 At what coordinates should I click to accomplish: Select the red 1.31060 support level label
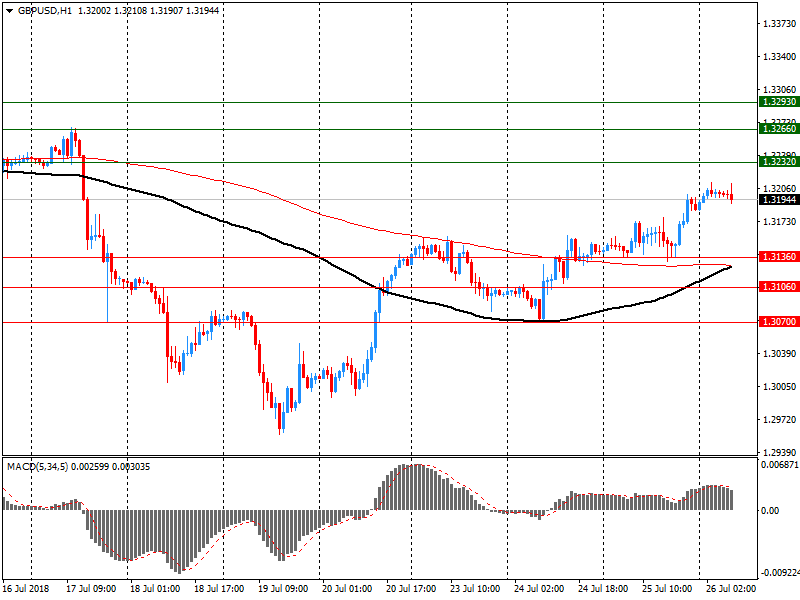pos(779,287)
